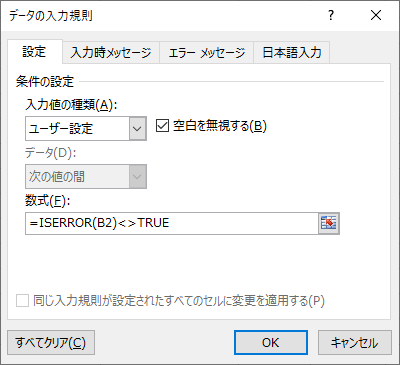Click the 条件の設定 group heading
Image resolution: width=400 pixels, height=365 pixels.
click(45, 81)
